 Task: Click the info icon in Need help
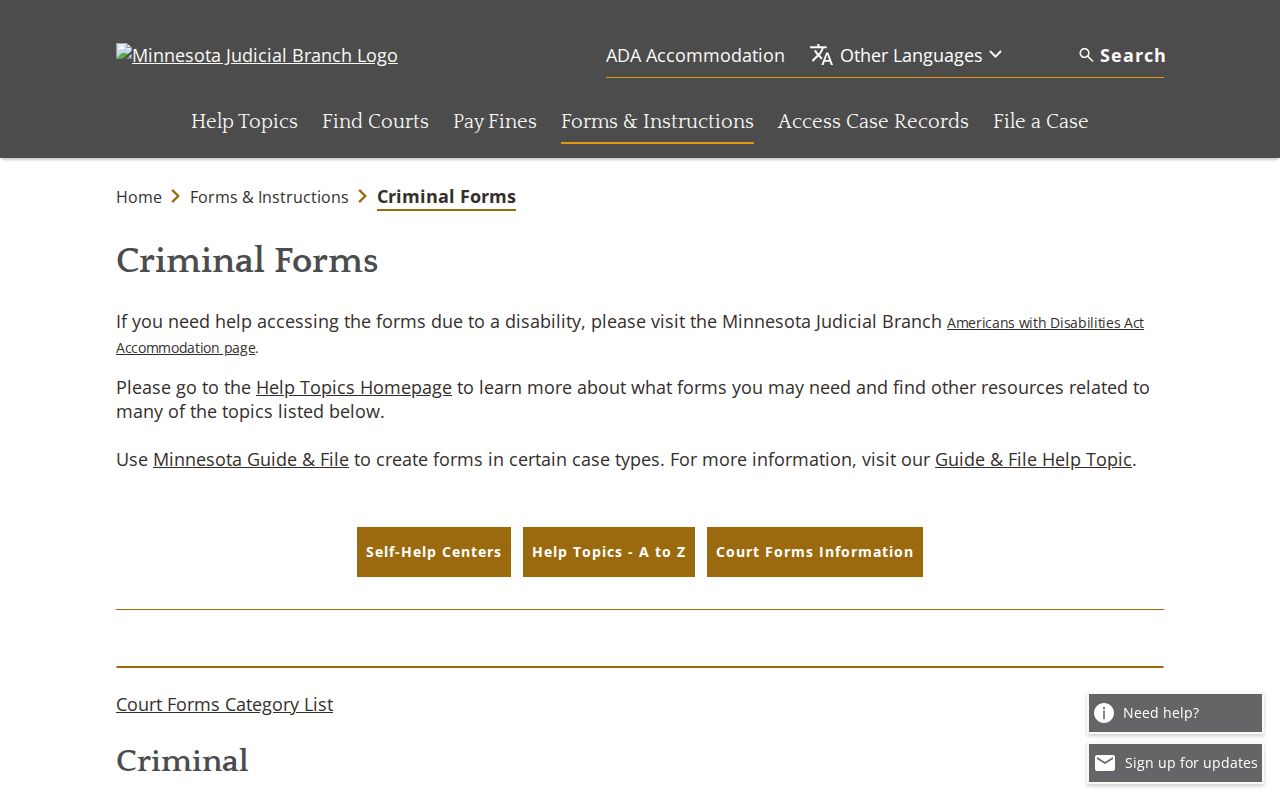(x=1104, y=713)
